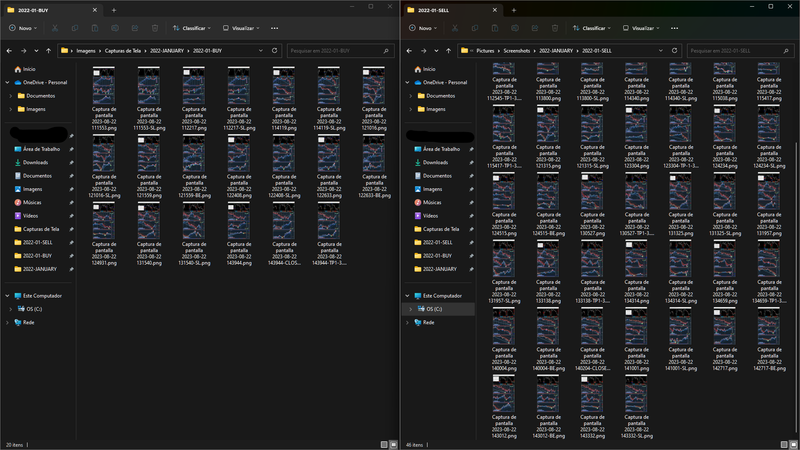Open Downloads in the 2022-01-BUY window sidebar

[x=36, y=162]
